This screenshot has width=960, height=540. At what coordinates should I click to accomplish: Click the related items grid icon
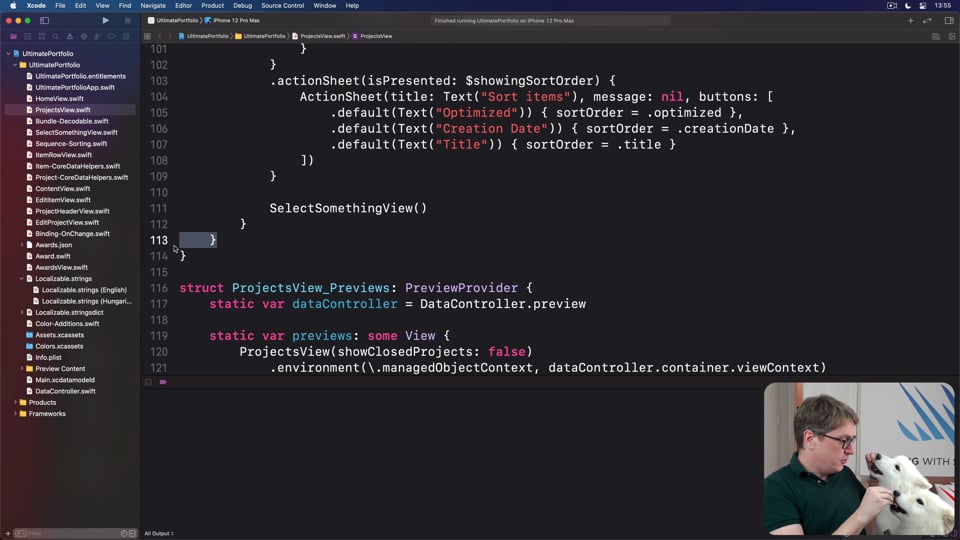(x=148, y=36)
